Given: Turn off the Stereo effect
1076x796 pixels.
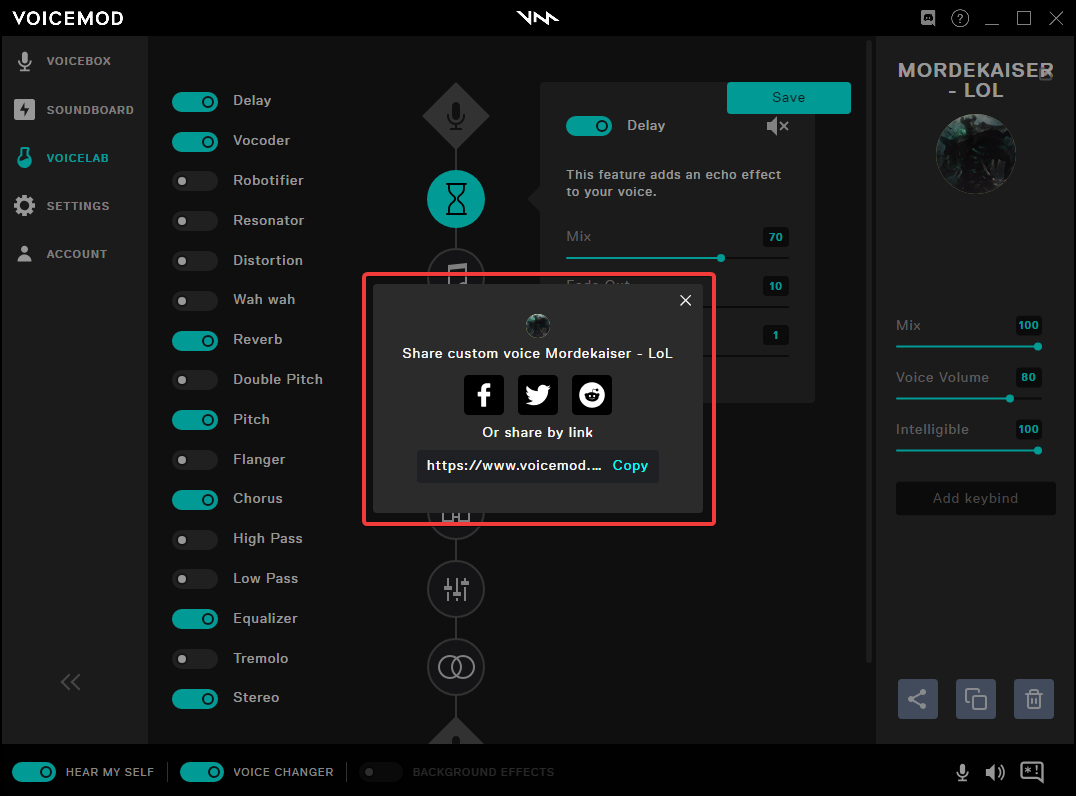Looking at the screenshot, I should pyautogui.click(x=195, y=699).
